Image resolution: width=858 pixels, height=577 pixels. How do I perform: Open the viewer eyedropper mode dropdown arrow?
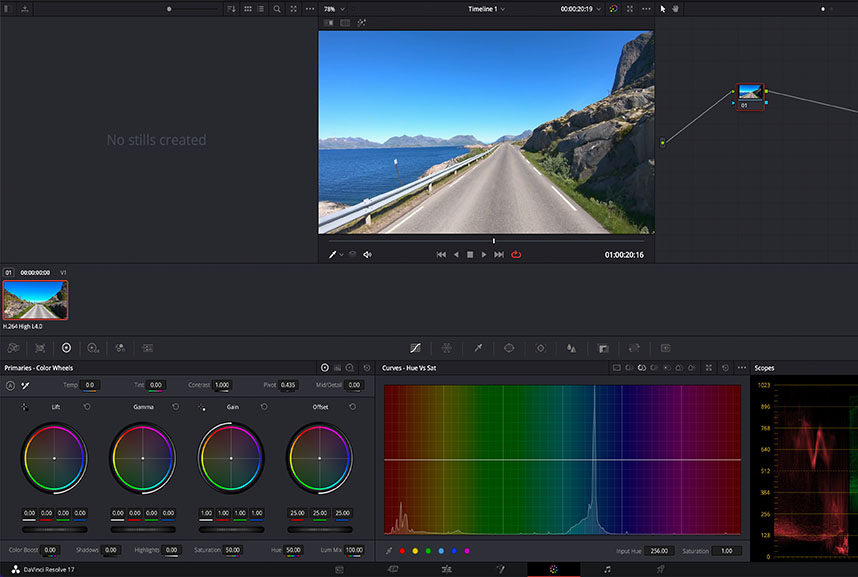pyautogui.click(x=341, y=255)
